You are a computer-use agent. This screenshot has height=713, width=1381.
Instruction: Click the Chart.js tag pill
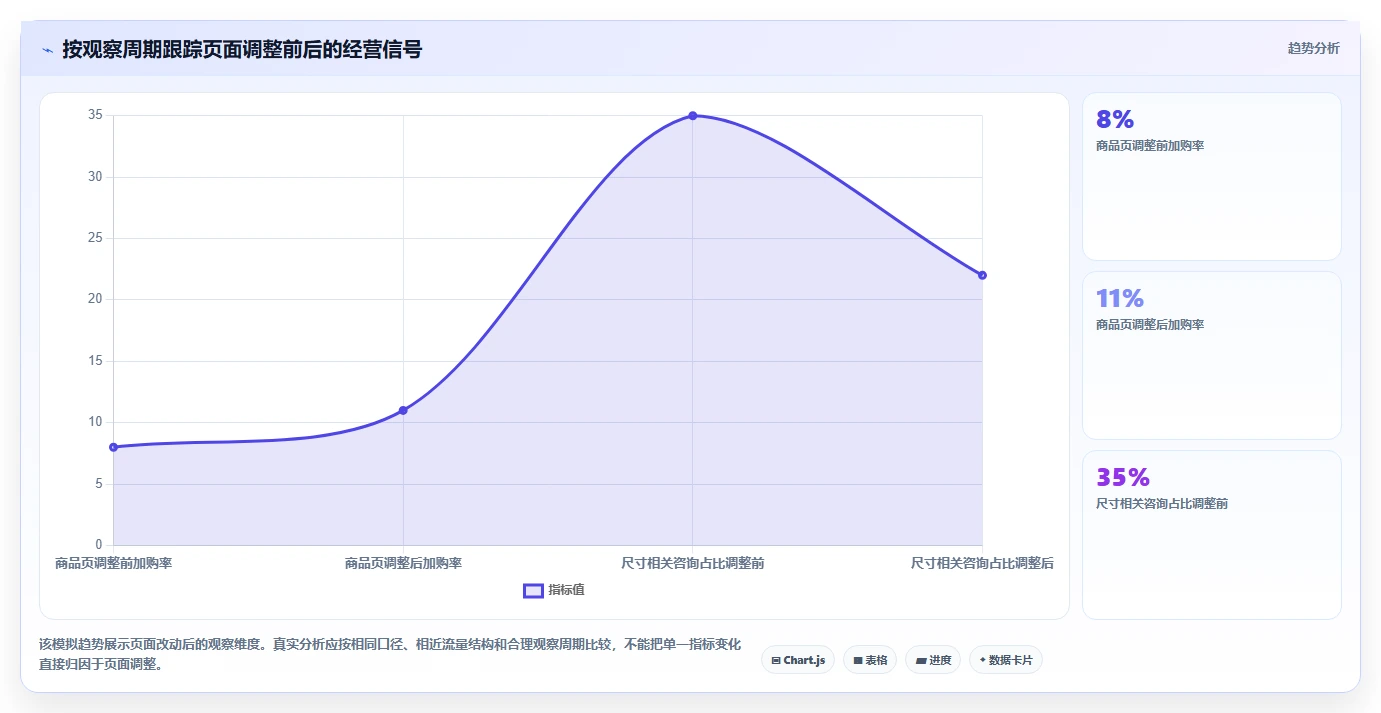coord(798,660)
